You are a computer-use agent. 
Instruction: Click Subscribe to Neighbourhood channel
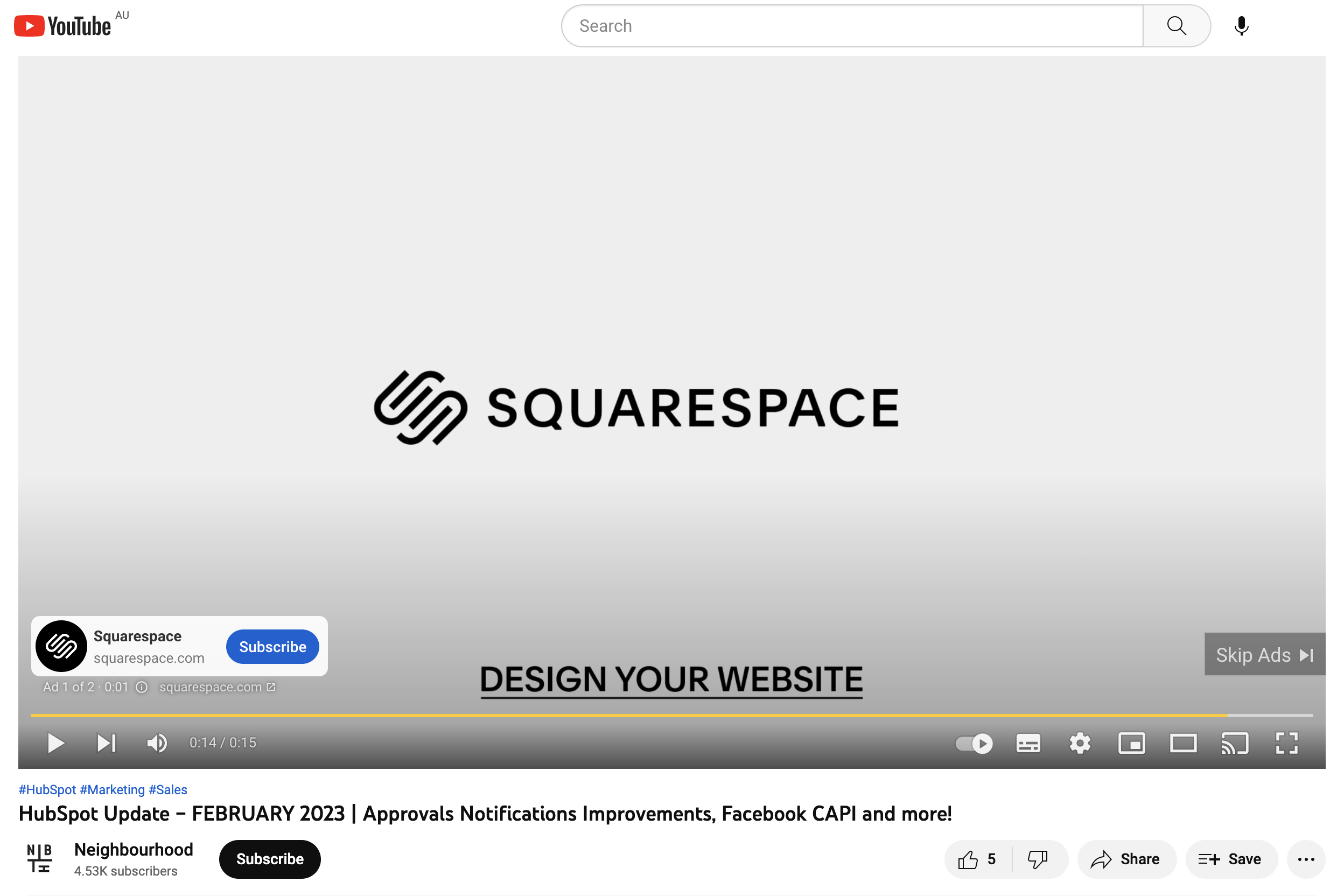[270, 858]
